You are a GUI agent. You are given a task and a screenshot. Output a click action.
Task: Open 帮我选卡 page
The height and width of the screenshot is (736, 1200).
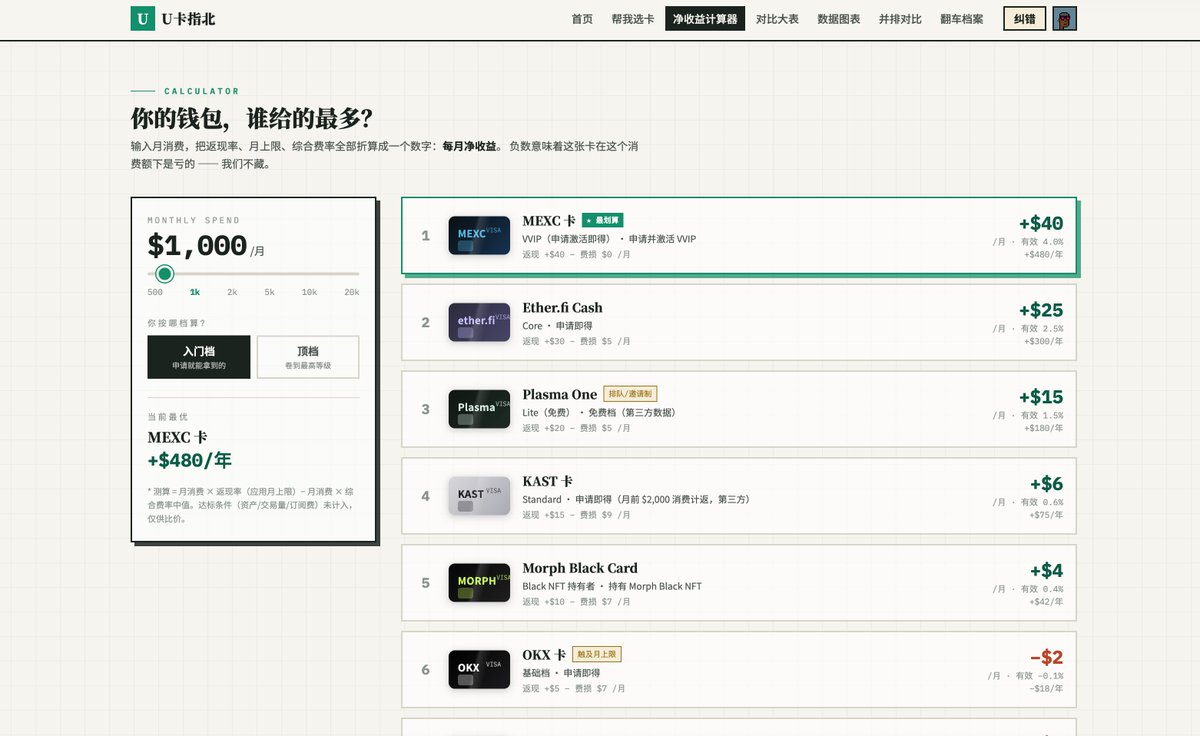pyautogui.click(x=633, y=19)
